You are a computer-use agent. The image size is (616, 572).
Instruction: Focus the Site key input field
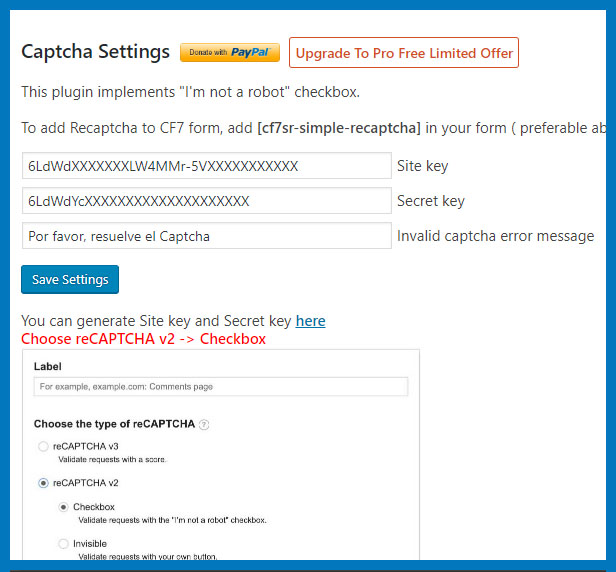tap(207, 166)
